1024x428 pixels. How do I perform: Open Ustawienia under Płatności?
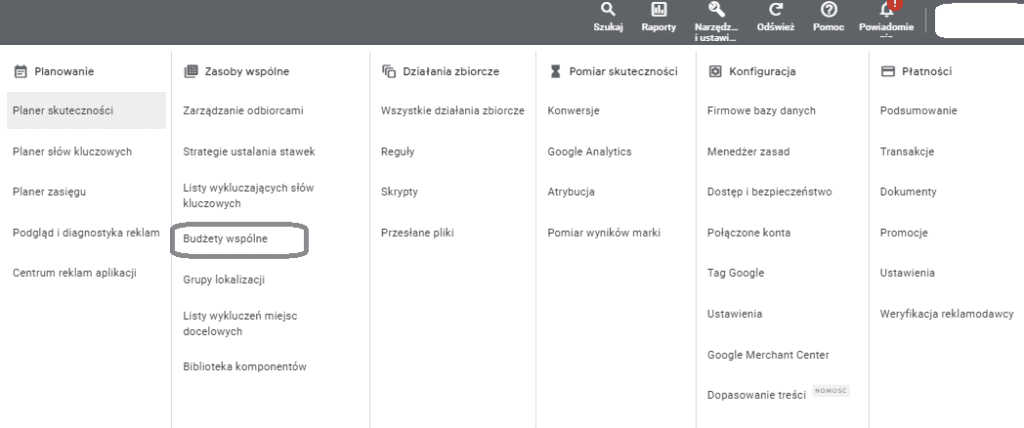[907, 273]
